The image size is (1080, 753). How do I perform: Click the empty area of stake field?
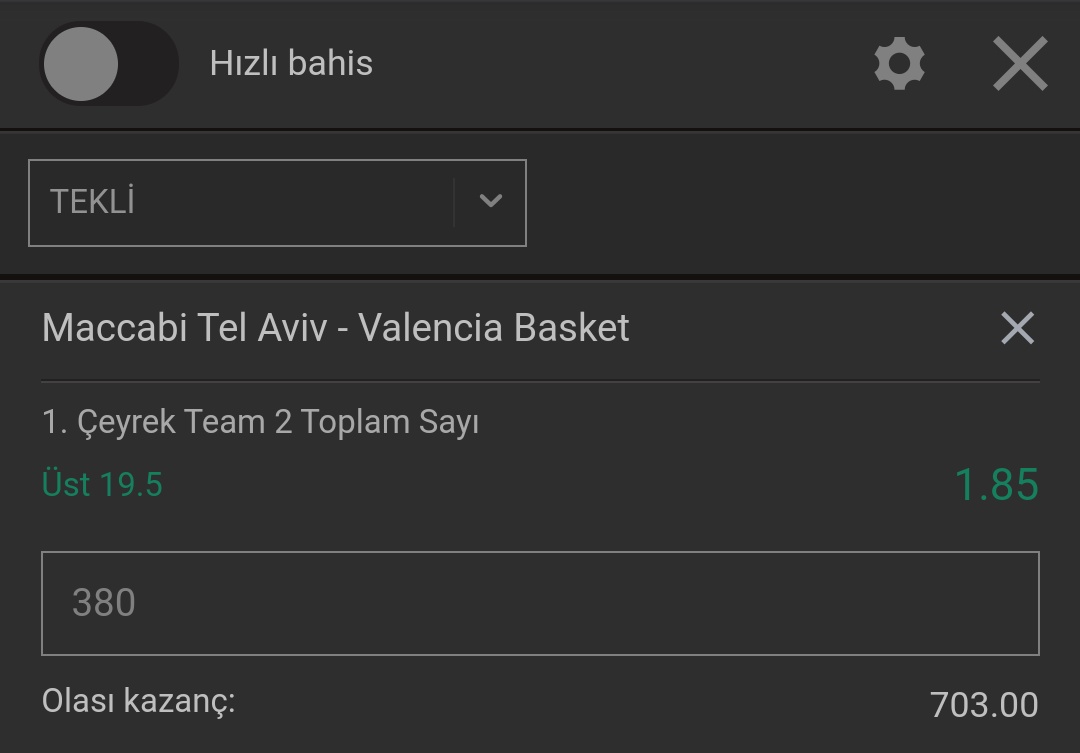click(585, 603)
